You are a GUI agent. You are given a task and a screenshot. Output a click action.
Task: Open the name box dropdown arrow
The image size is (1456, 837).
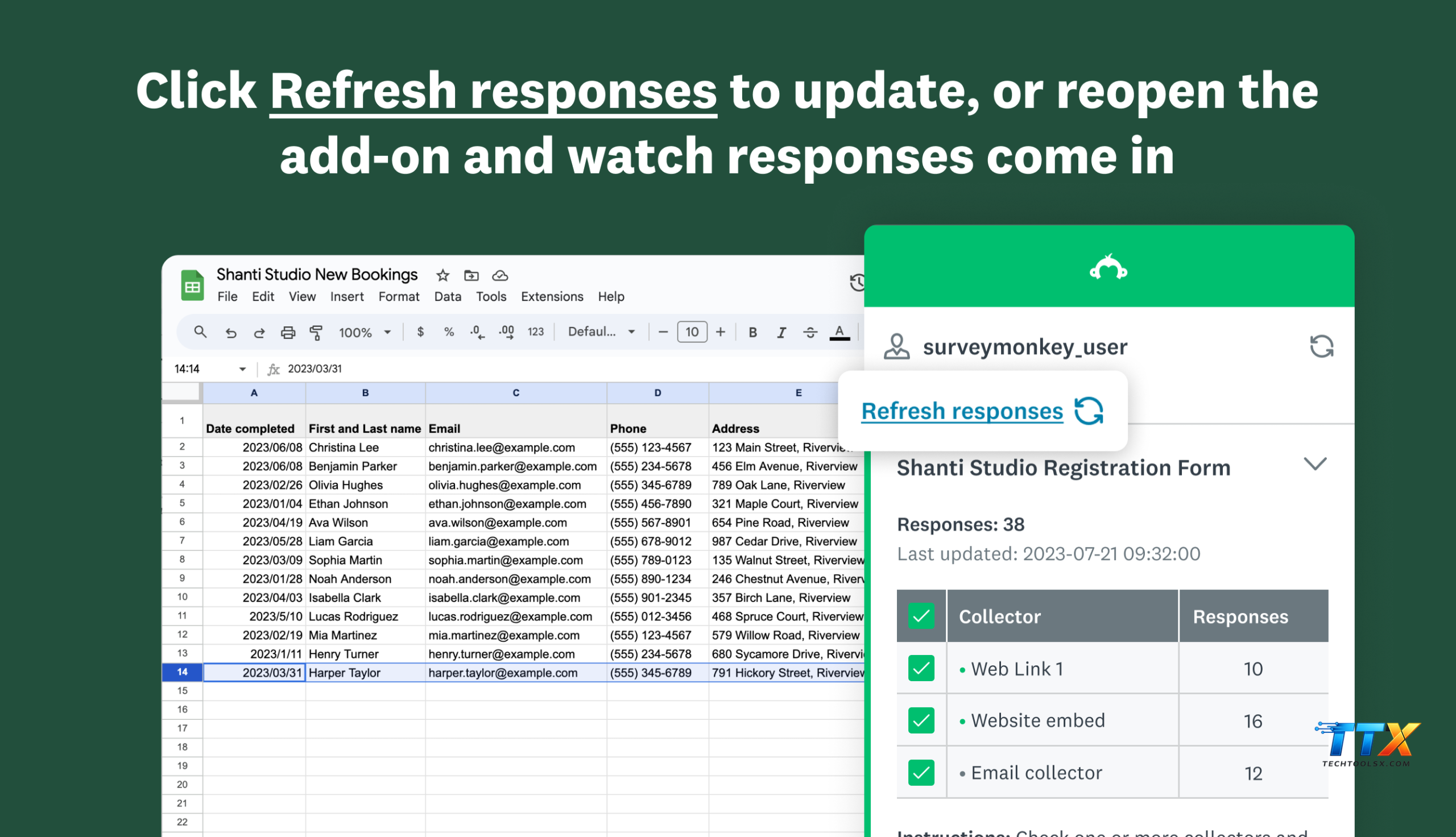(242, 369)
